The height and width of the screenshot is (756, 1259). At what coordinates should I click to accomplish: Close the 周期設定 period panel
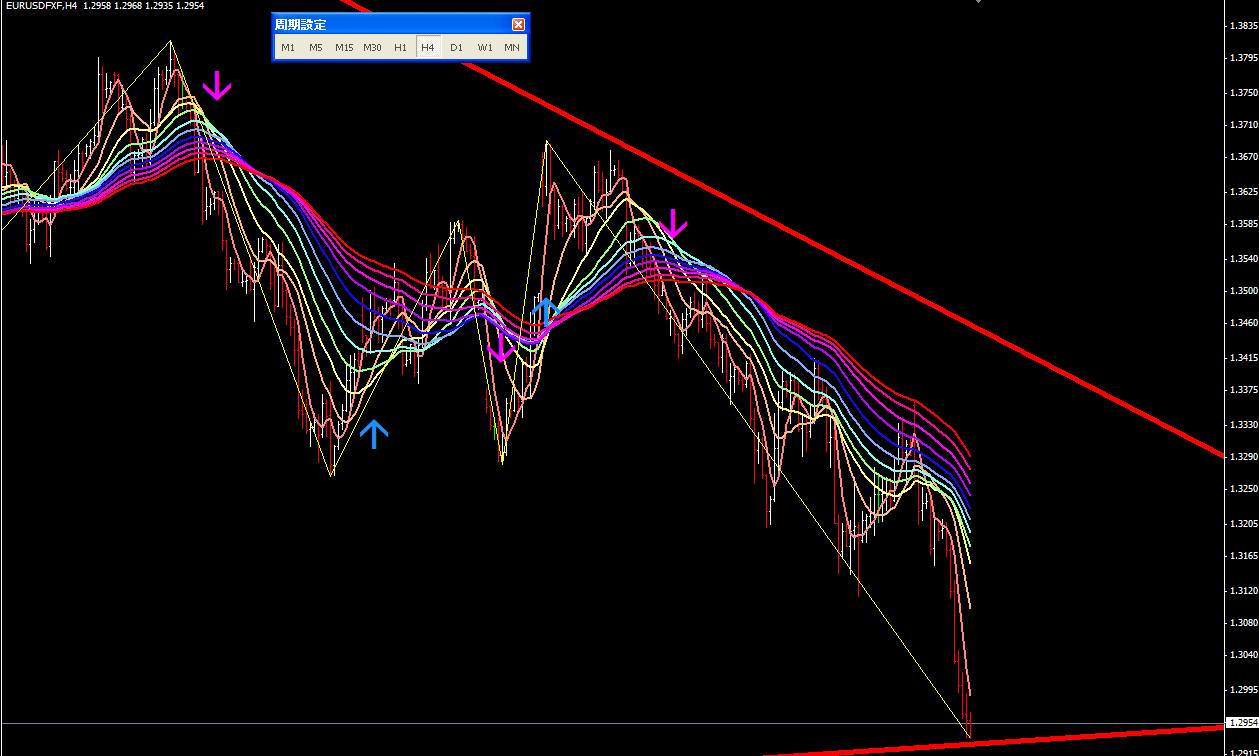point(518,24)
